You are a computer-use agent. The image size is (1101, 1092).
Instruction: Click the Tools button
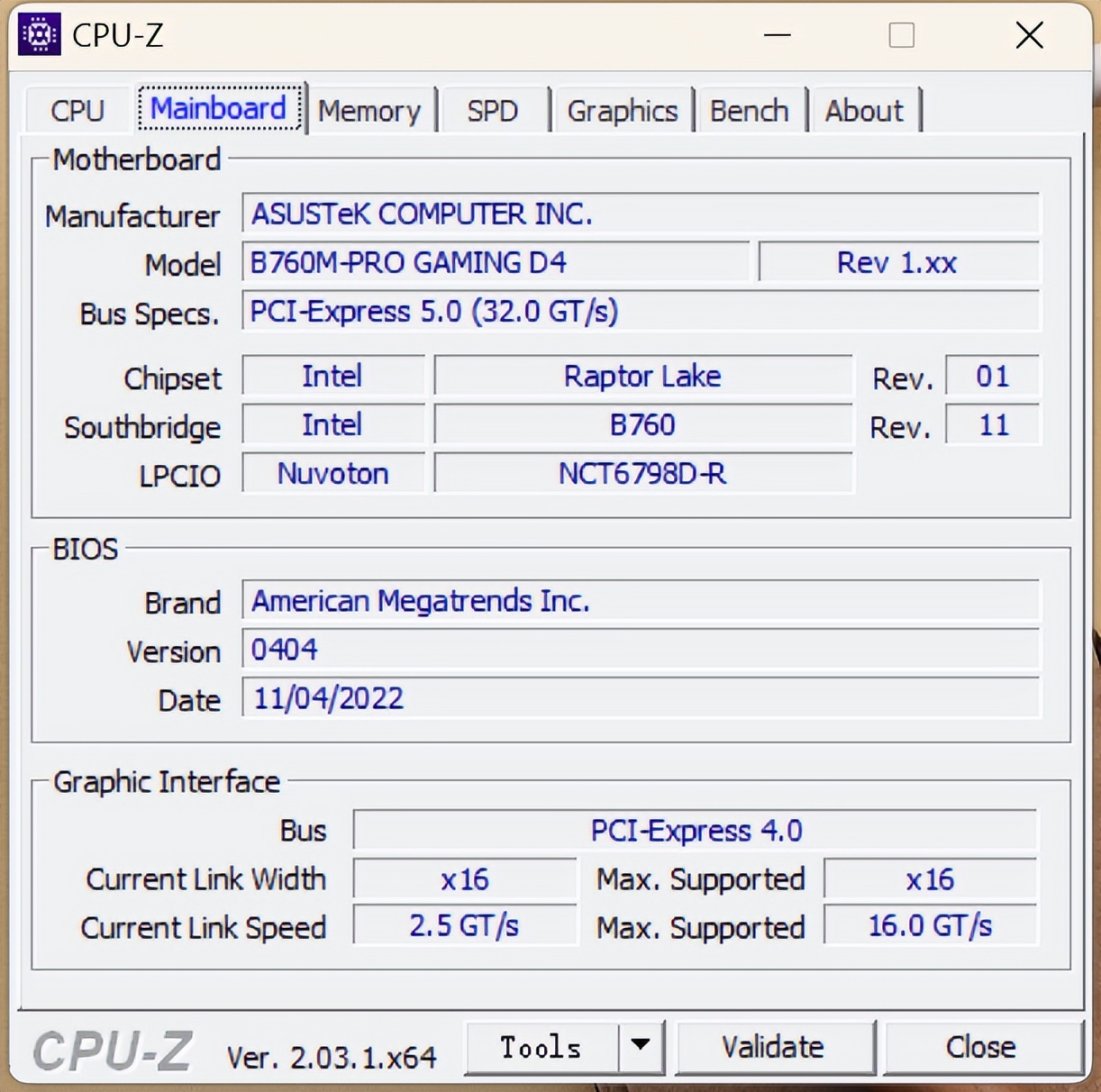(x=541, y=1046)
